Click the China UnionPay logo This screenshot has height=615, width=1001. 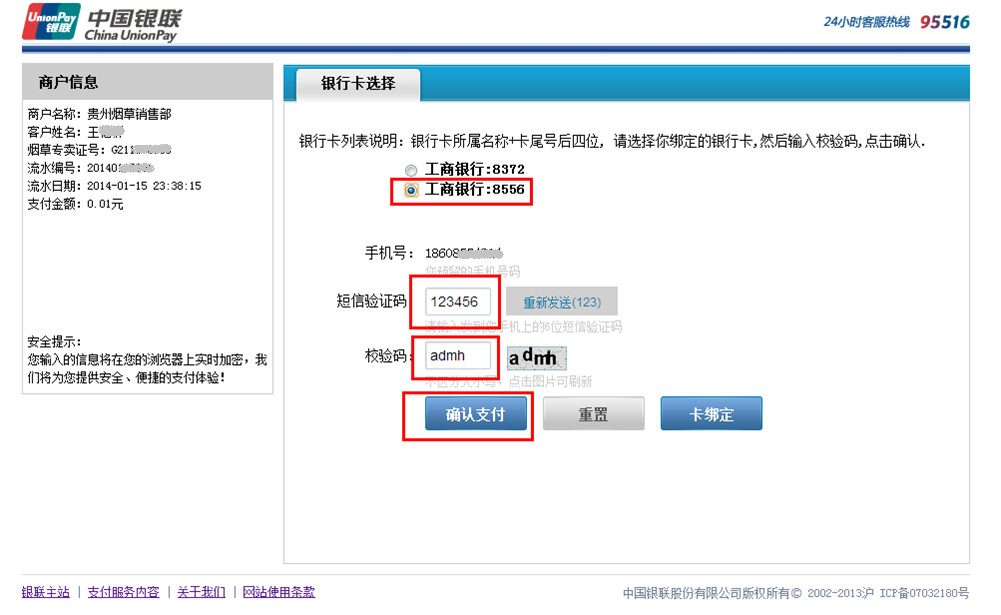102,22
